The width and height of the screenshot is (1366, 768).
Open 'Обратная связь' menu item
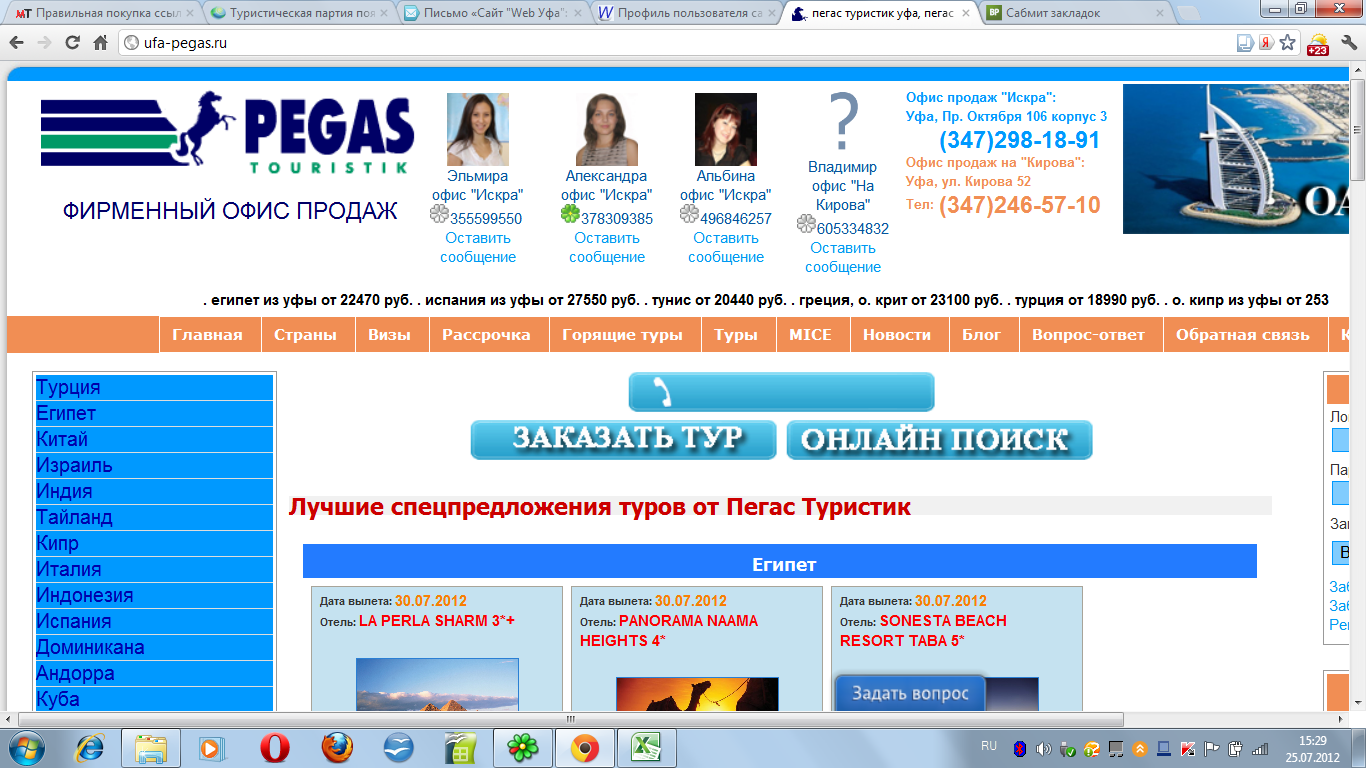pos(1243,335)
